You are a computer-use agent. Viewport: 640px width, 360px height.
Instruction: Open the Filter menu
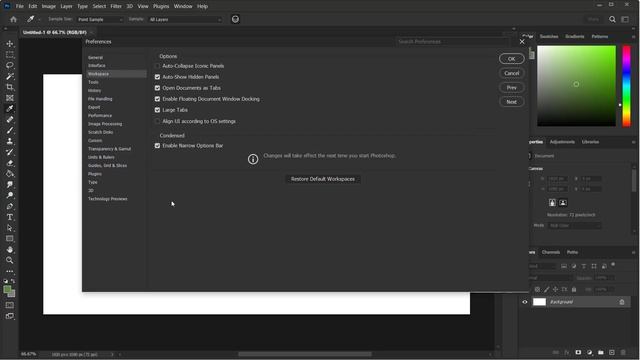click(x=116, y=6)
